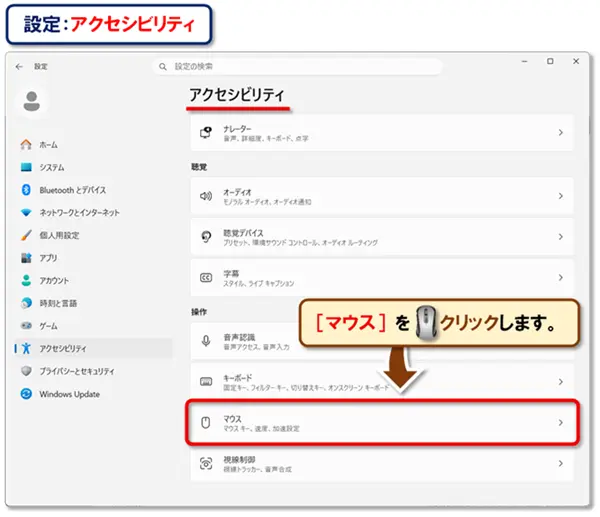This screenshot has width=600, height=517.
Task: Click the マウス mouse icon
Action: point(206,422)
